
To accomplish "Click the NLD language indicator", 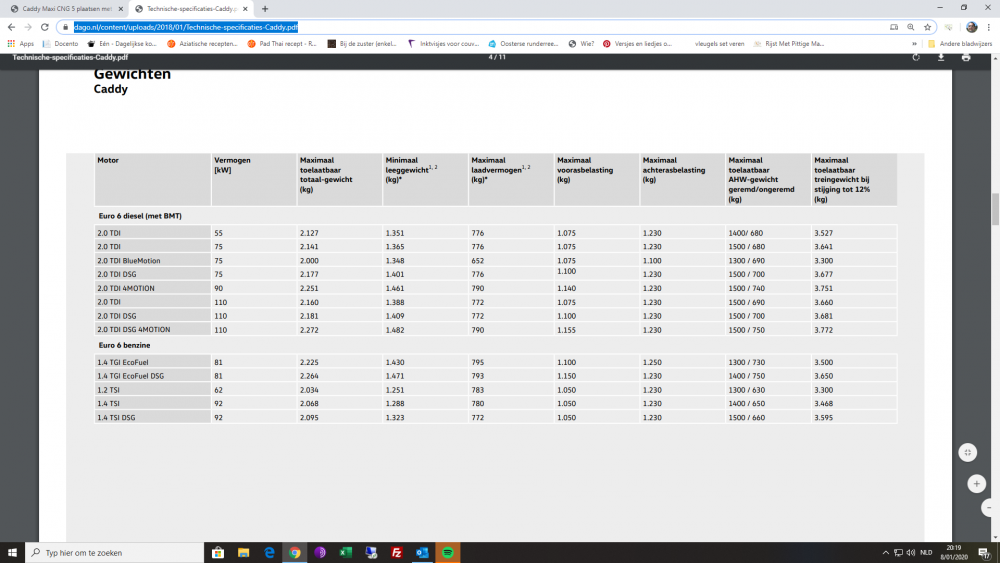I will pos(926,552).
